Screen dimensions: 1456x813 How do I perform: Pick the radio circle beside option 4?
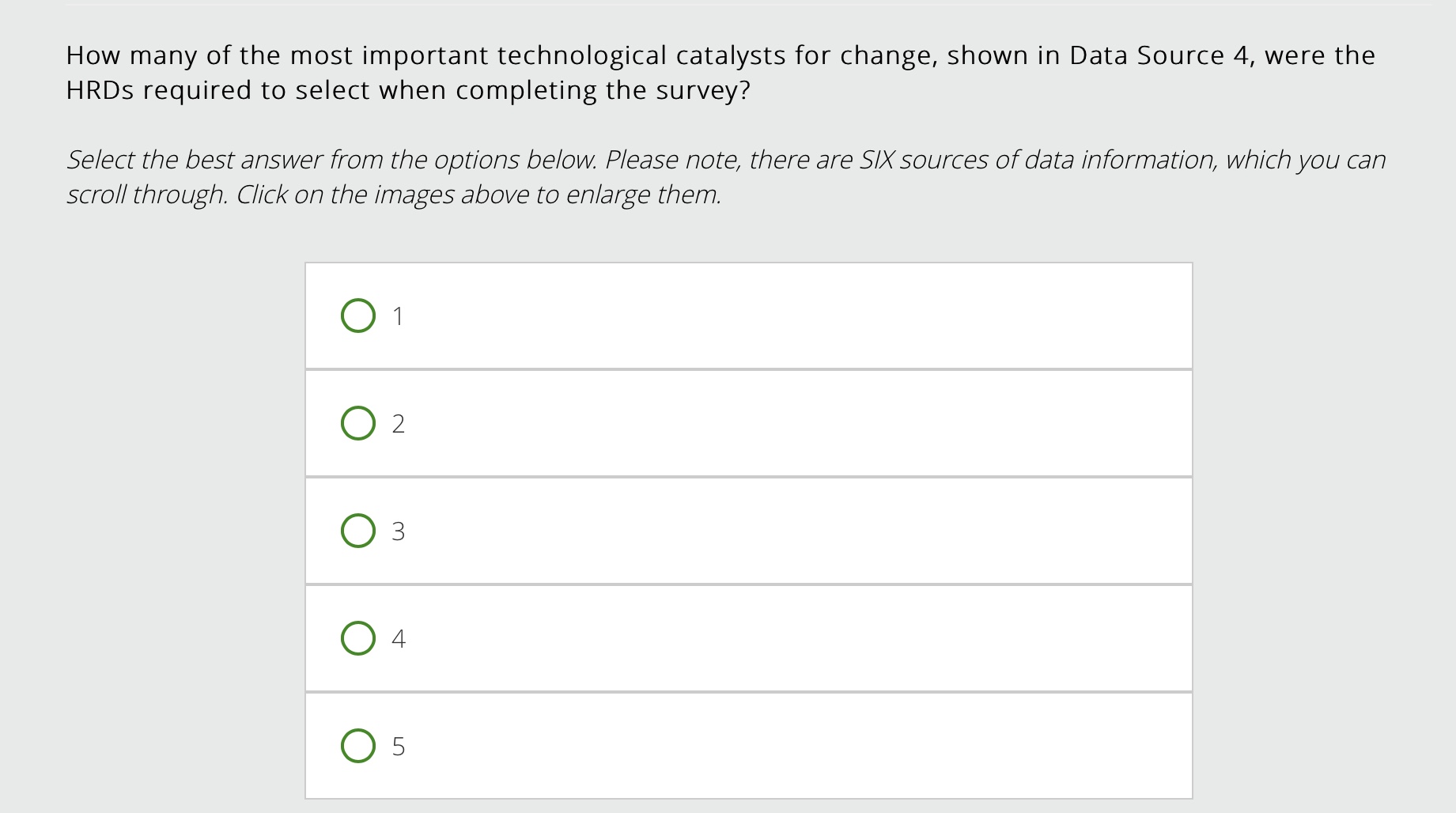click(357, 638)
